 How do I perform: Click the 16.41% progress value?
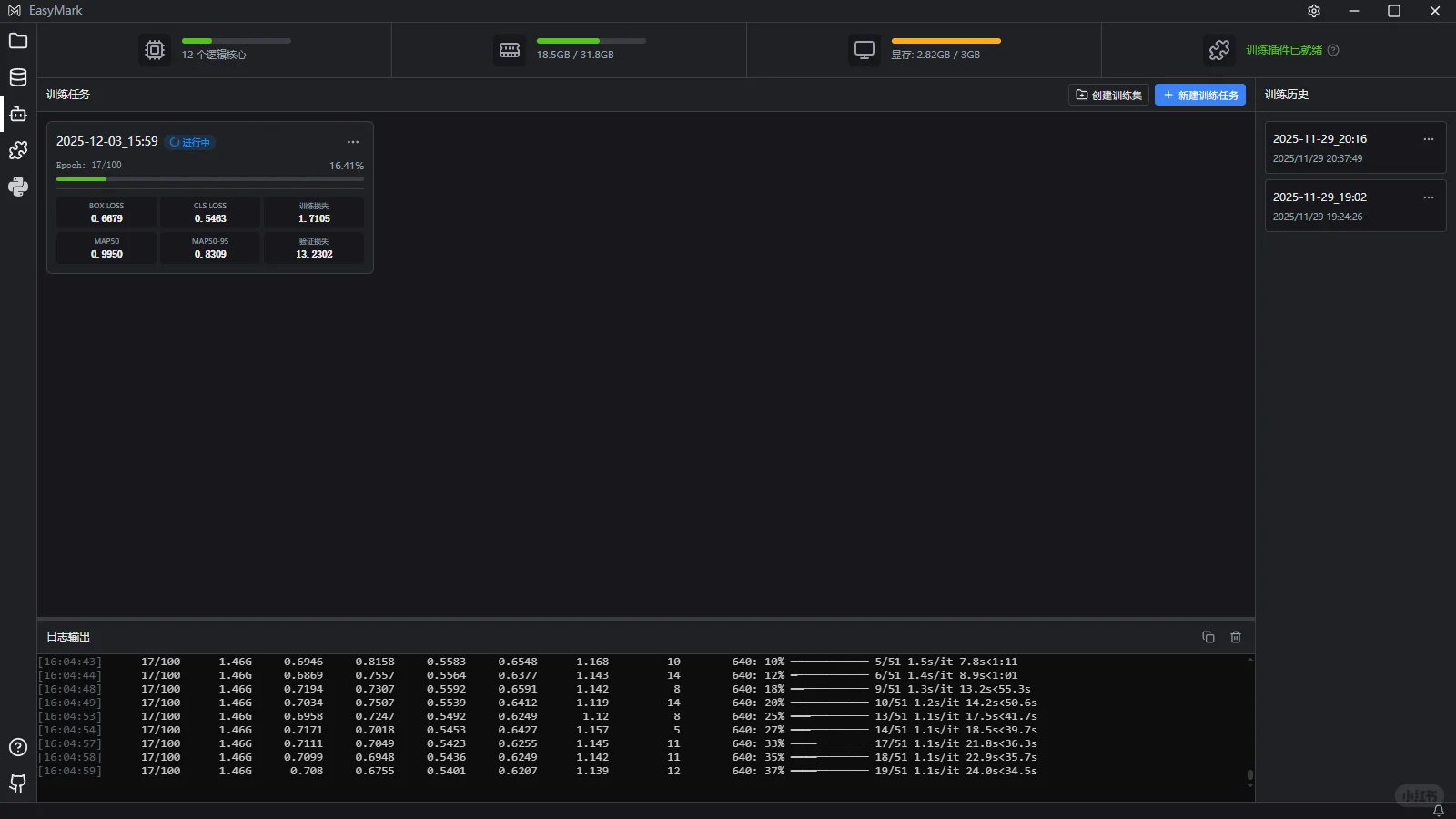click(347, 166)
